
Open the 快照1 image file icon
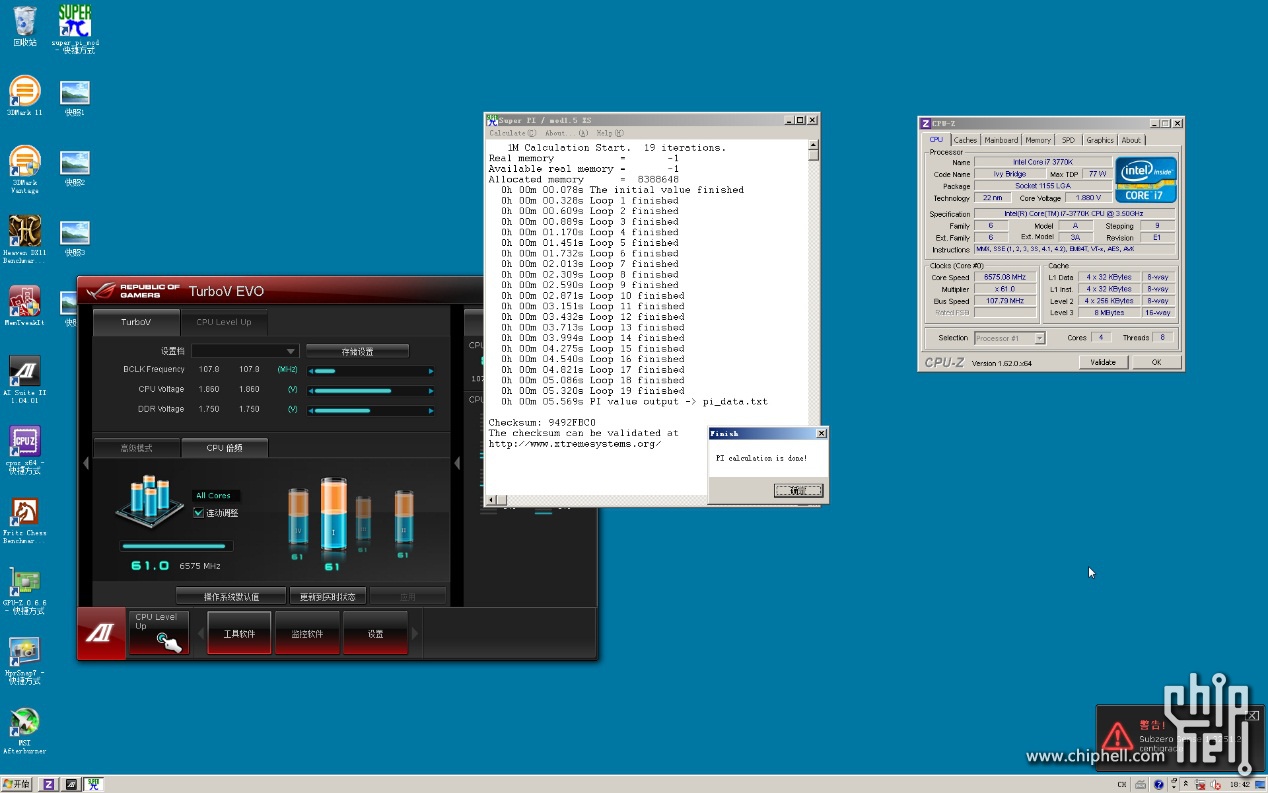pos(75,99)
